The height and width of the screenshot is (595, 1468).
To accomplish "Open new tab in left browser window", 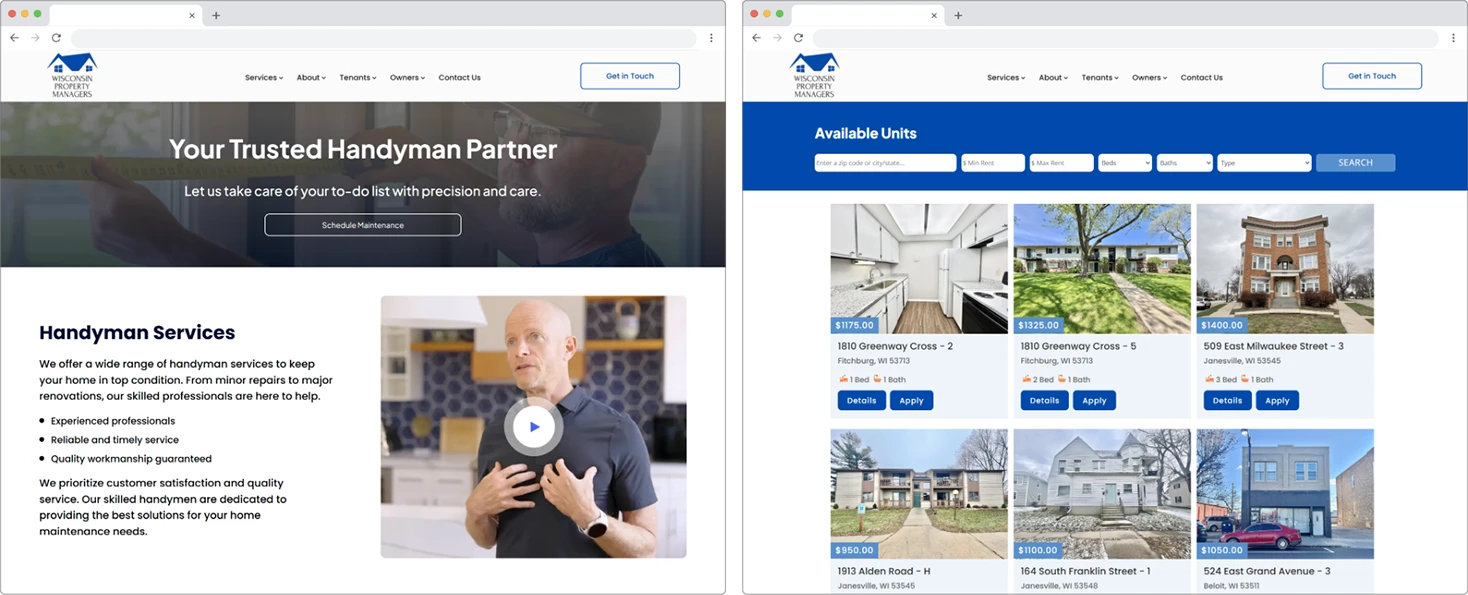I will (216, 15).
